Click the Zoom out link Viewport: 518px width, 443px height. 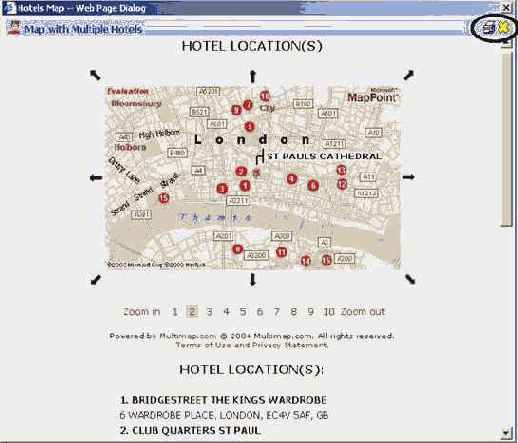pyautogui.click(x=363, y=312)
